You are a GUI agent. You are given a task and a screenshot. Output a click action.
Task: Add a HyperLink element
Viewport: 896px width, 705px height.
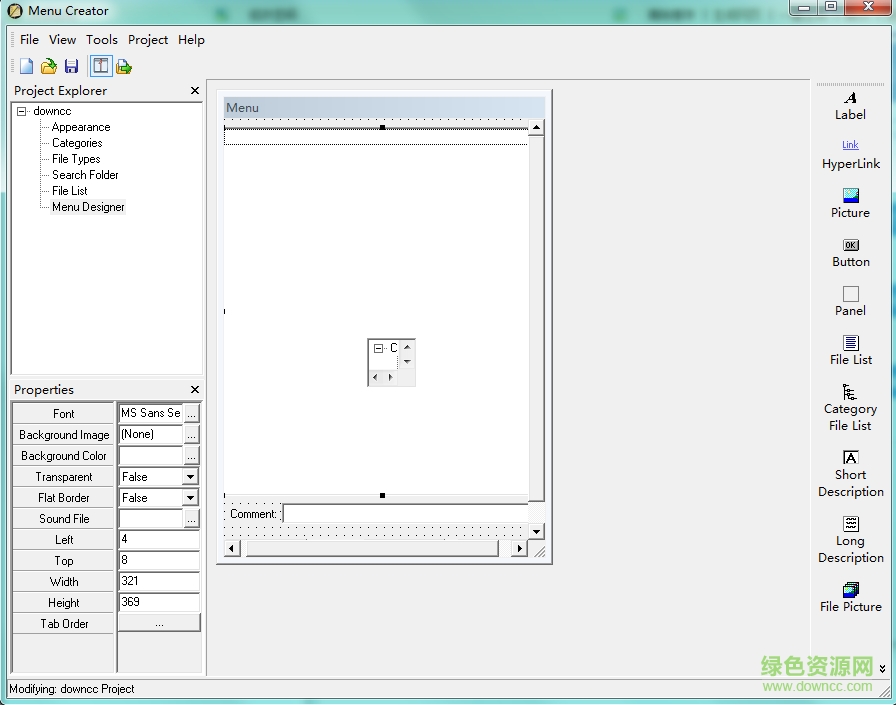[850, 154]
